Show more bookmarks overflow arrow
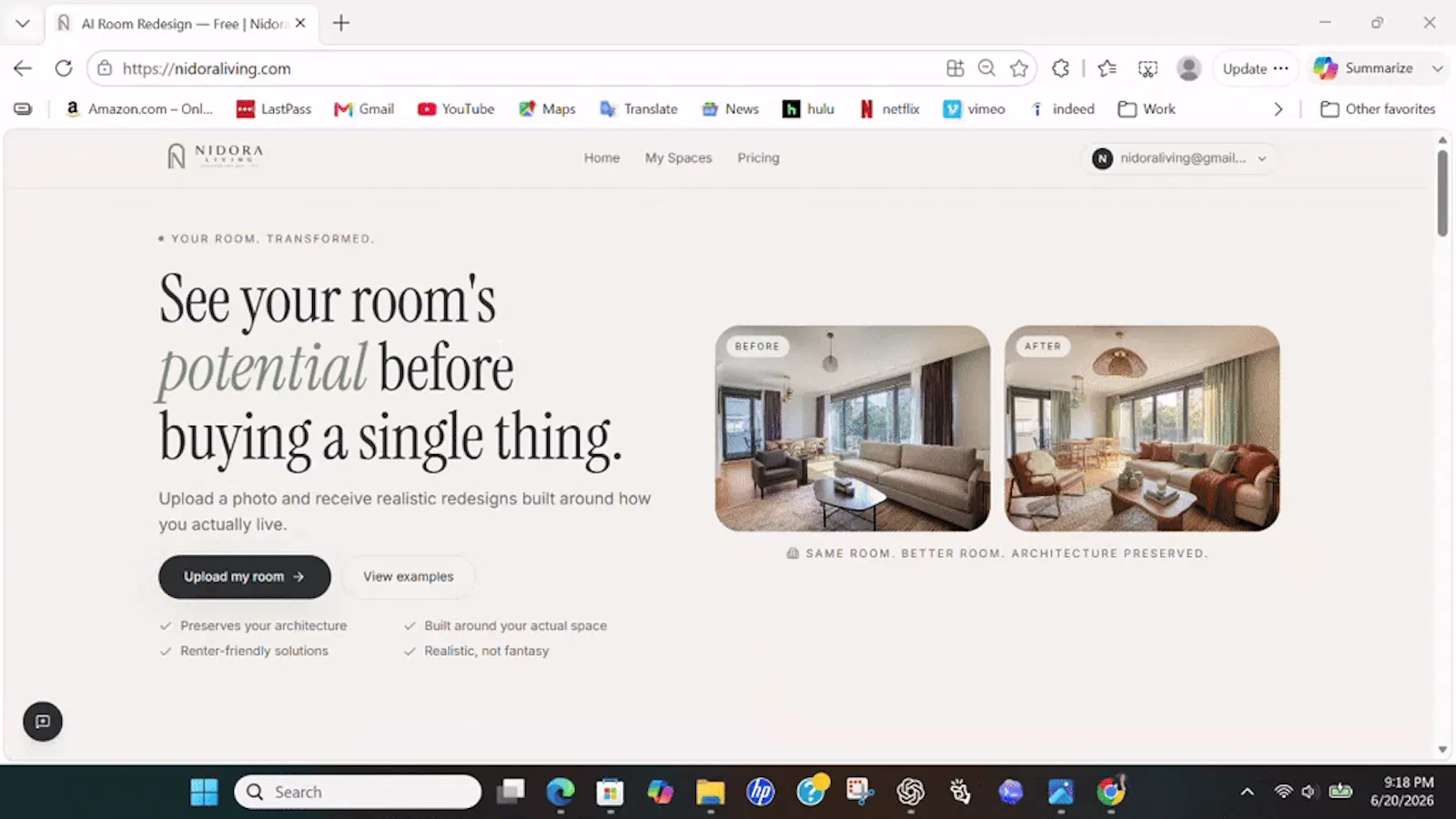 pos(1279,108)
